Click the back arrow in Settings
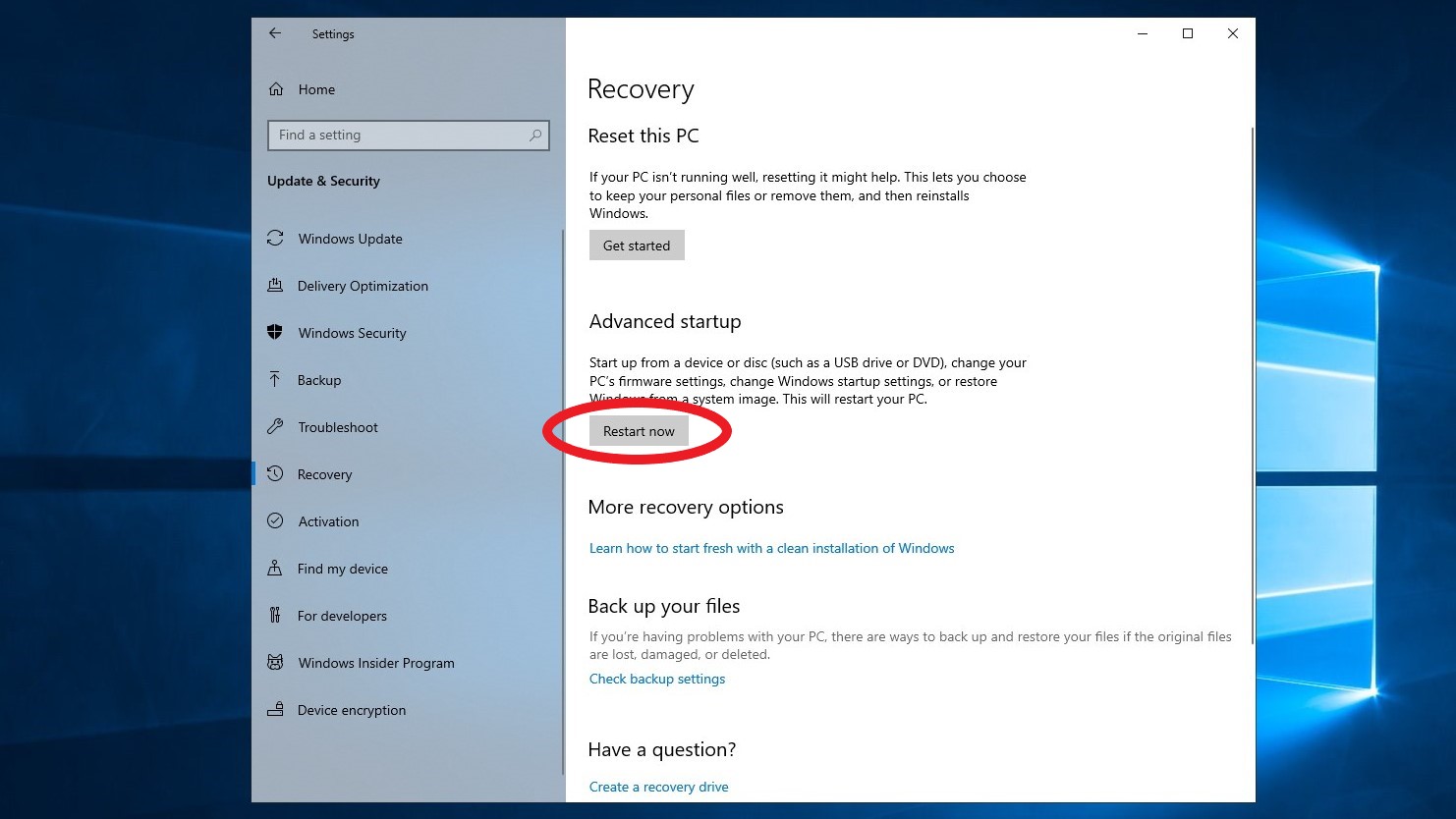This screenshot has width=1456, height=819. point(275,33)
